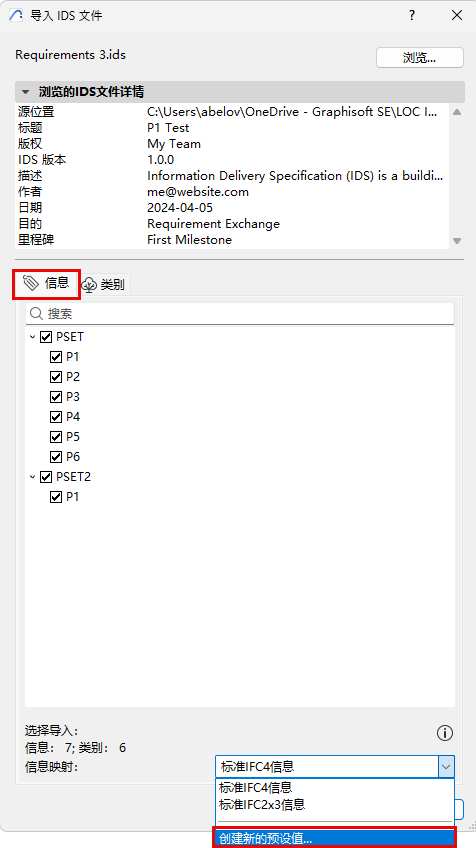Uncheck the PSET group checkbox
Viewport: 476px width, 848px height.
(46, 337)
